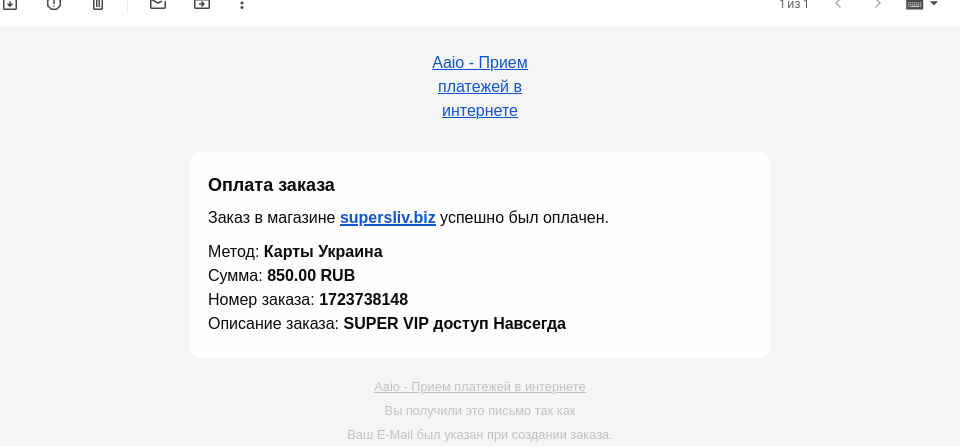Open the gray Aaio footer link
This screenshot has height=446, width=960.
pyautogui.click(x=480, y=387)
